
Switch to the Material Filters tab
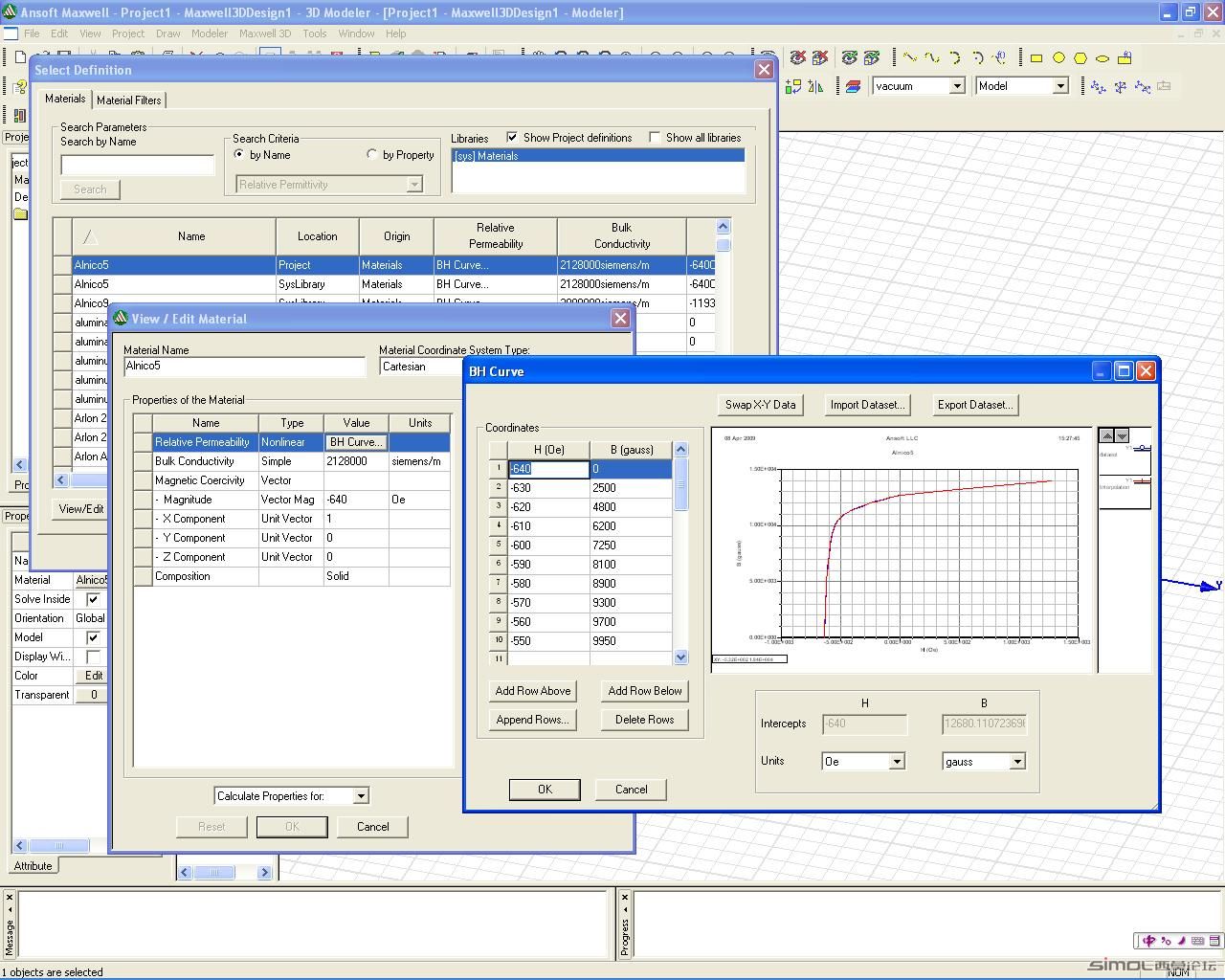coord(129,100)
